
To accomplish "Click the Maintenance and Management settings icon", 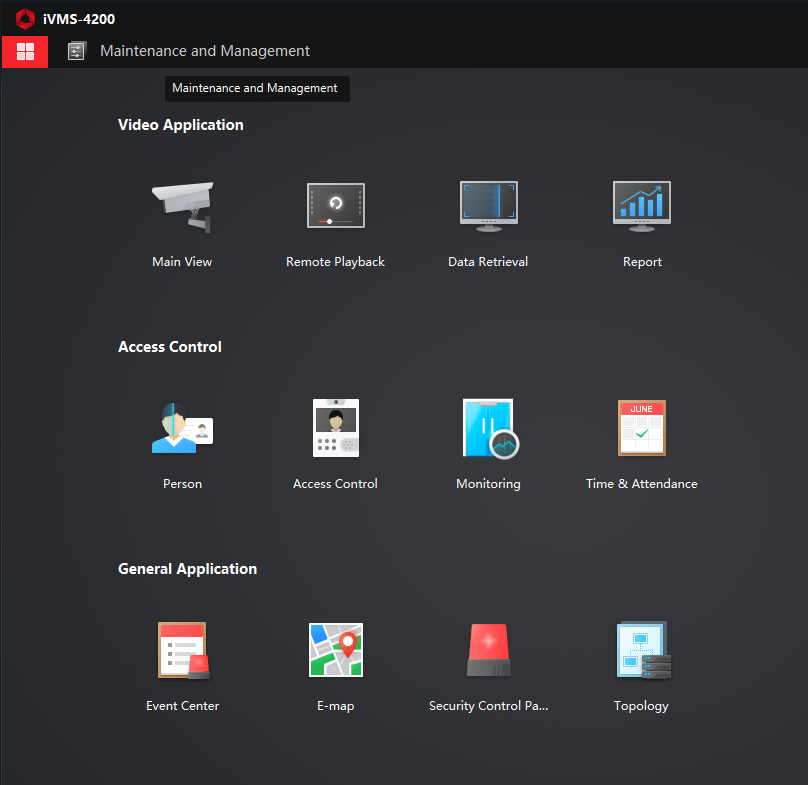I will point(76,51).
